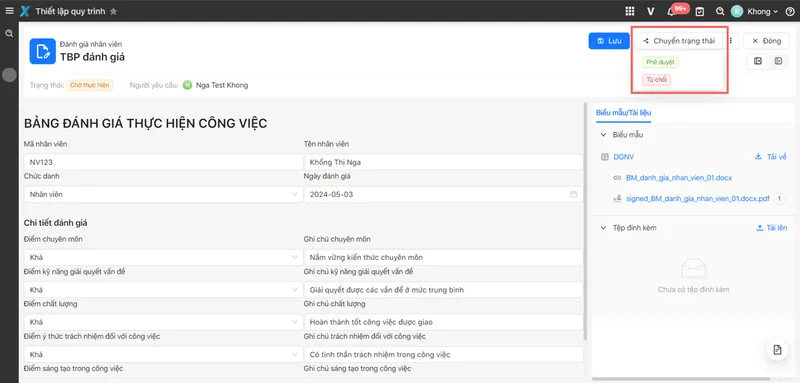This screenshot has height=383, width=800.
Task: Open the tasks clipboard icon
Action: [700, 11]
